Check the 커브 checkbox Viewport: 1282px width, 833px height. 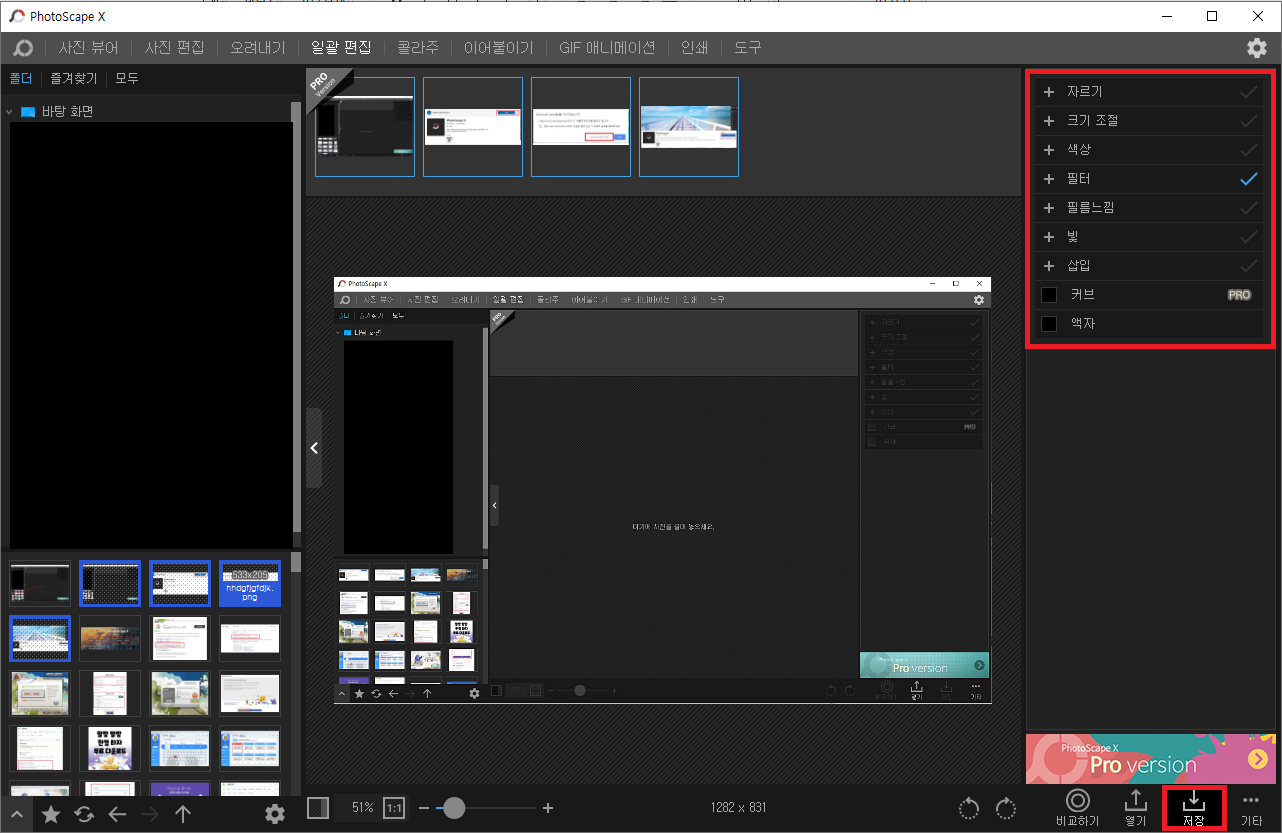(1049, 295)
